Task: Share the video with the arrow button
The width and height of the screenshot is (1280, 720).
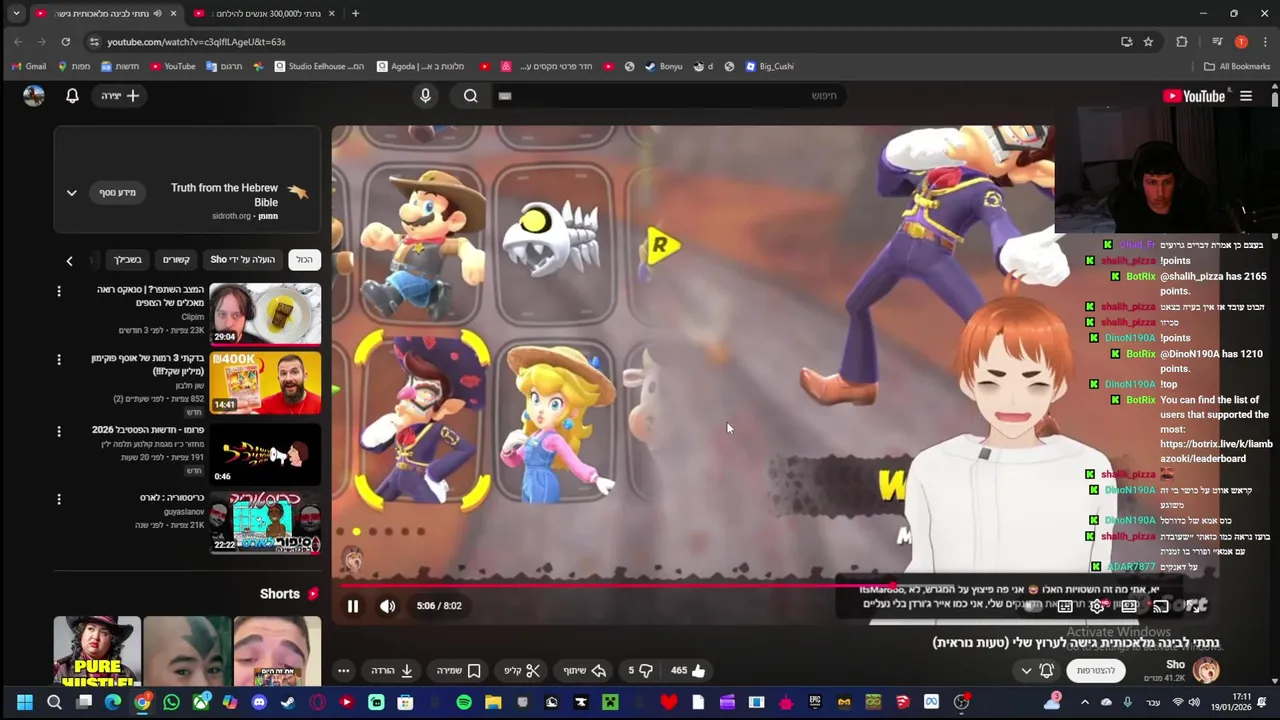Action: 585,670
